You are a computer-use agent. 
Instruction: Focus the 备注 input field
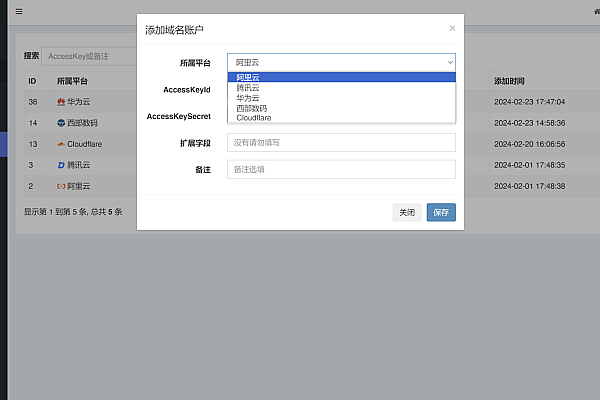(341, 169)
